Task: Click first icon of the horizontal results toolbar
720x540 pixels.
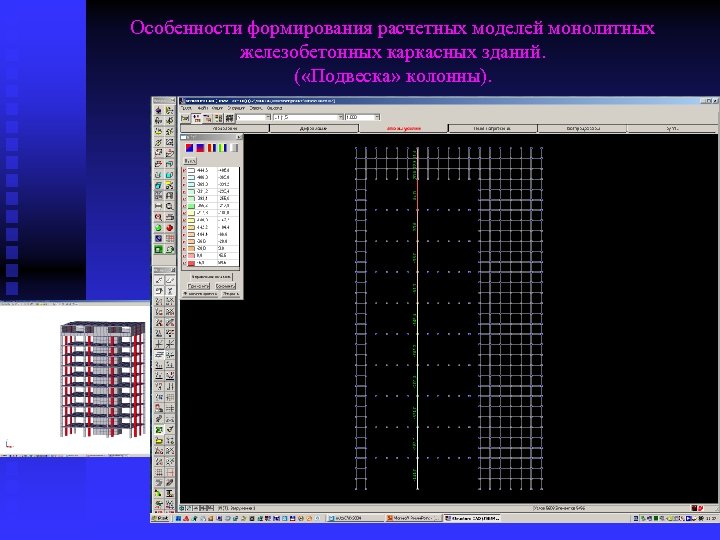Action: [185, 118]
